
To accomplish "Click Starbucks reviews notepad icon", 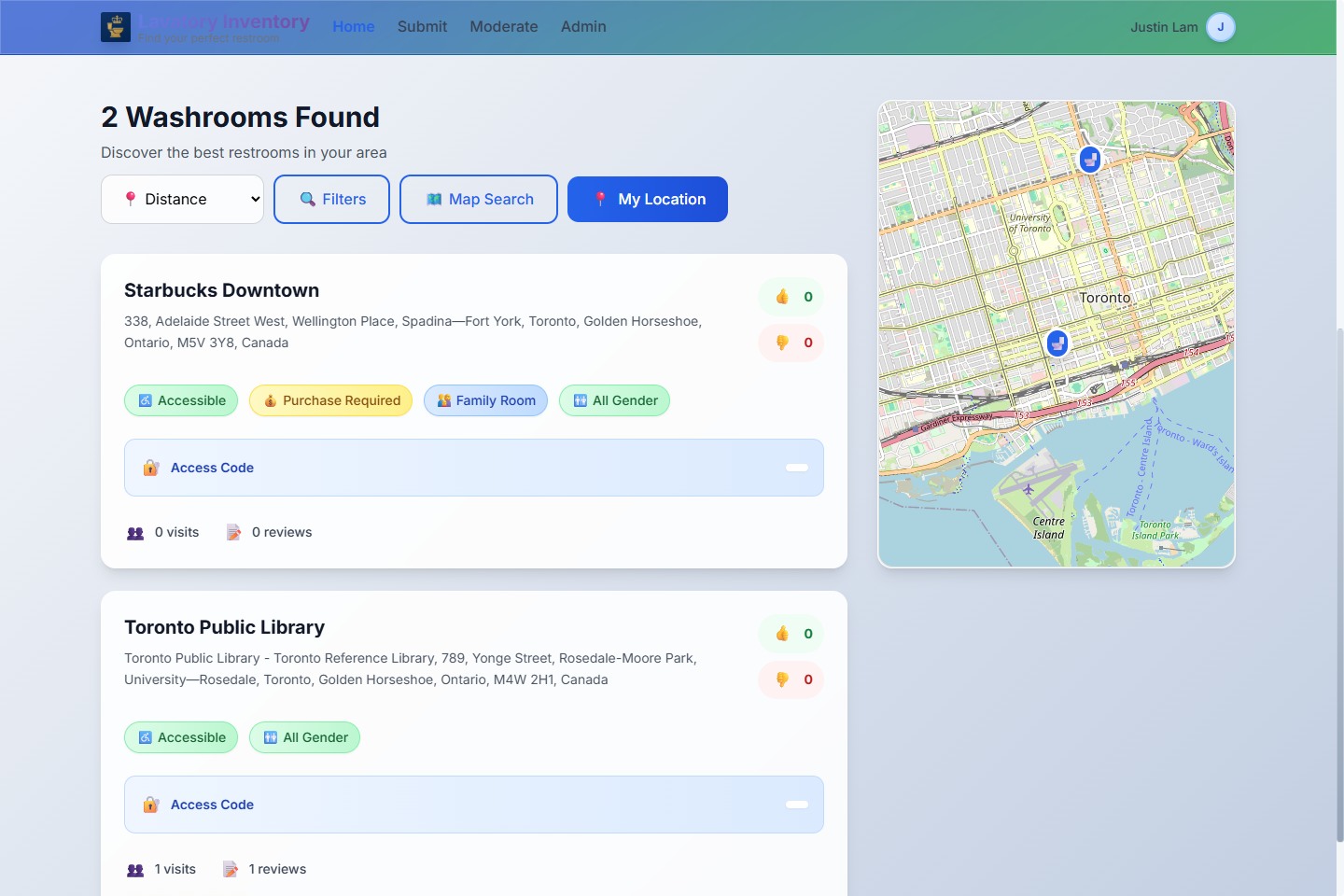I will (233, 532).
